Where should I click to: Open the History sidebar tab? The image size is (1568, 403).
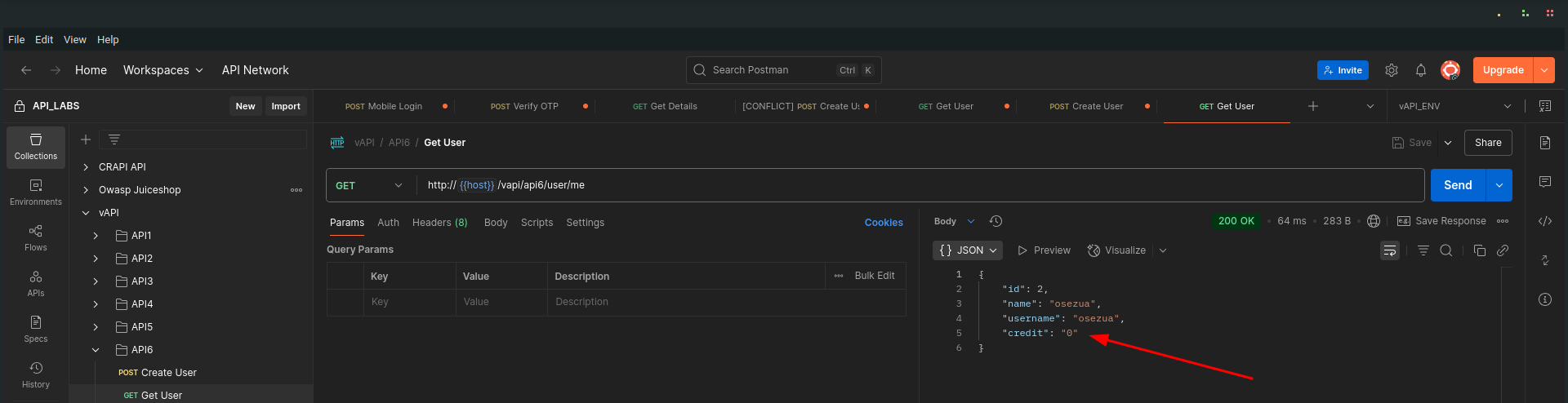(36, 375)
